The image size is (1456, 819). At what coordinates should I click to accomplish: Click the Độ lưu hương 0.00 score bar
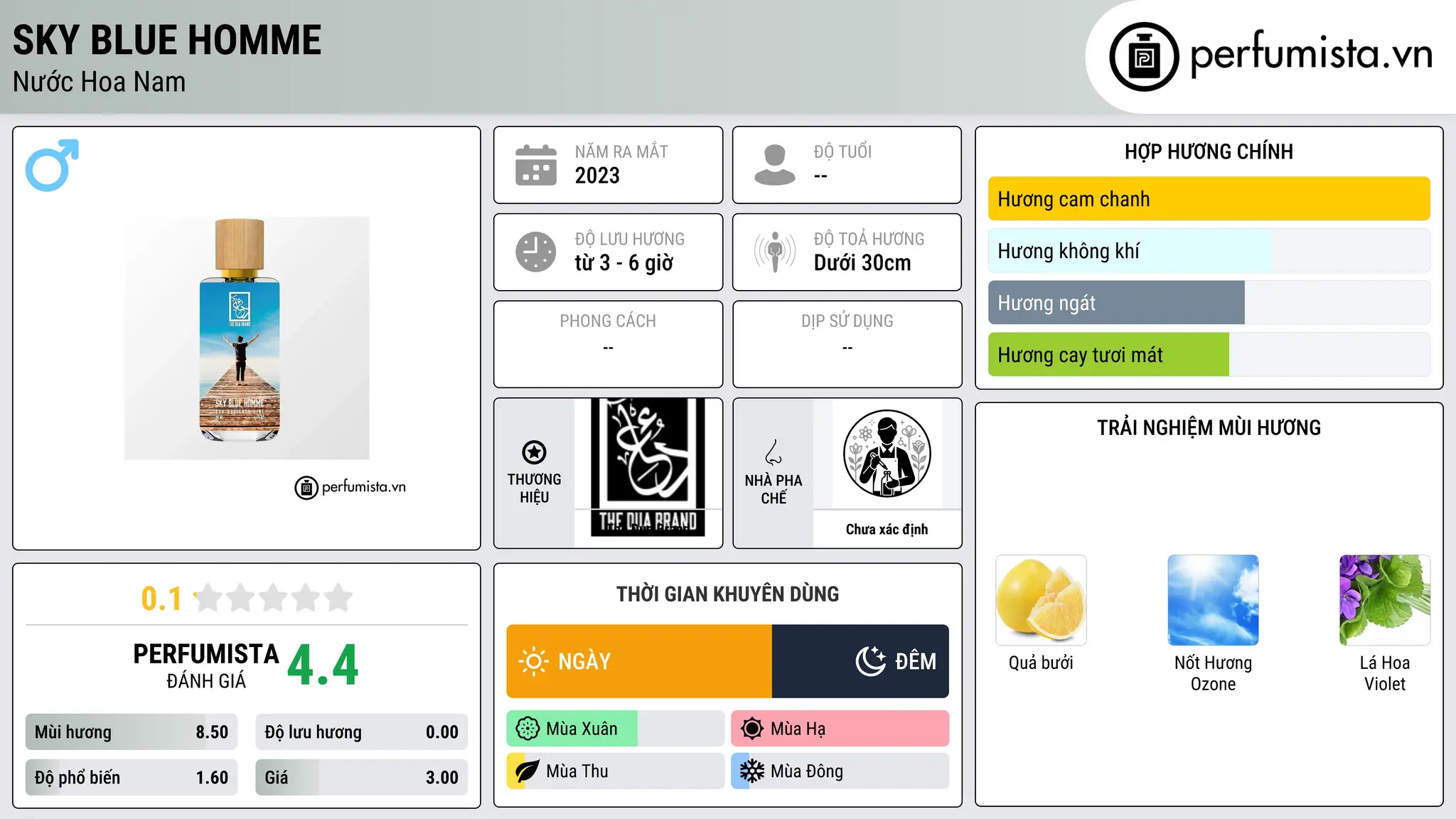pyautogui.click(x=361, y=732)
